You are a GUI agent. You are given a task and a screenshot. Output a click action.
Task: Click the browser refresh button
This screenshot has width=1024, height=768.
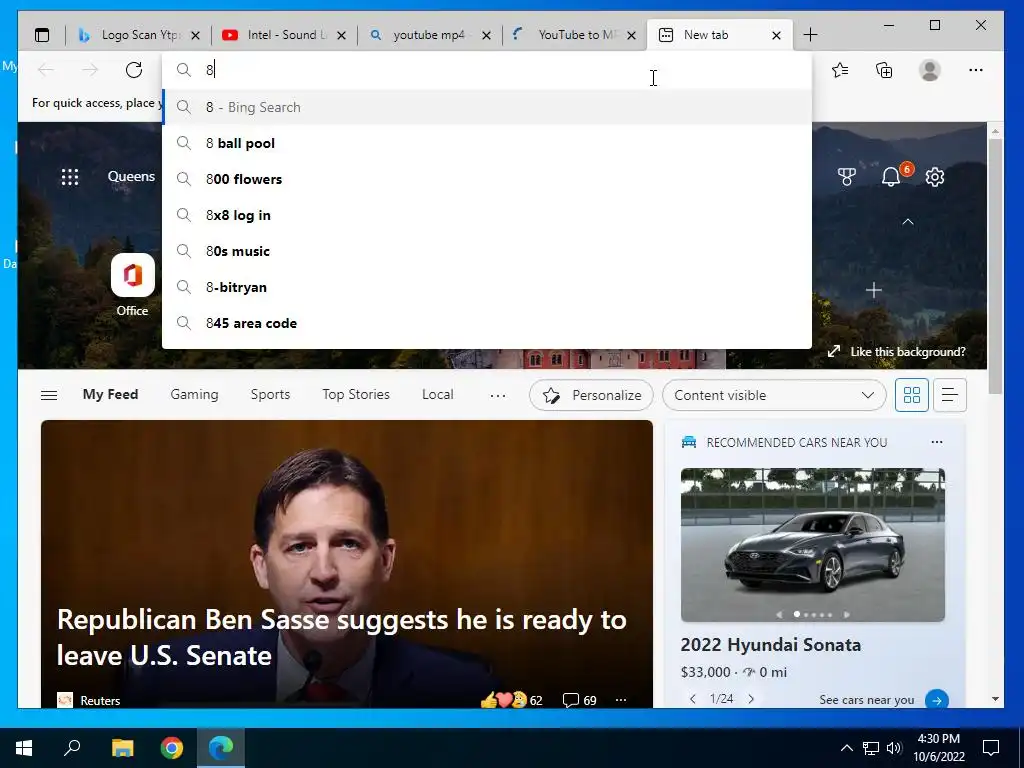pyautogui.click(x=134, y=70)
